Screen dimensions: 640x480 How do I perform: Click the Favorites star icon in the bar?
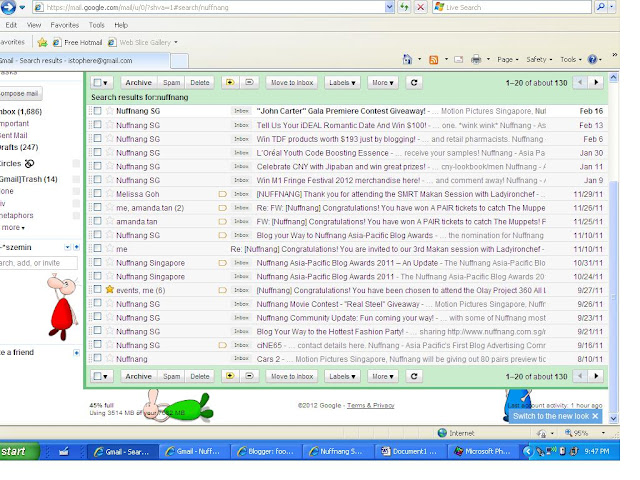(x=42, y=42)
